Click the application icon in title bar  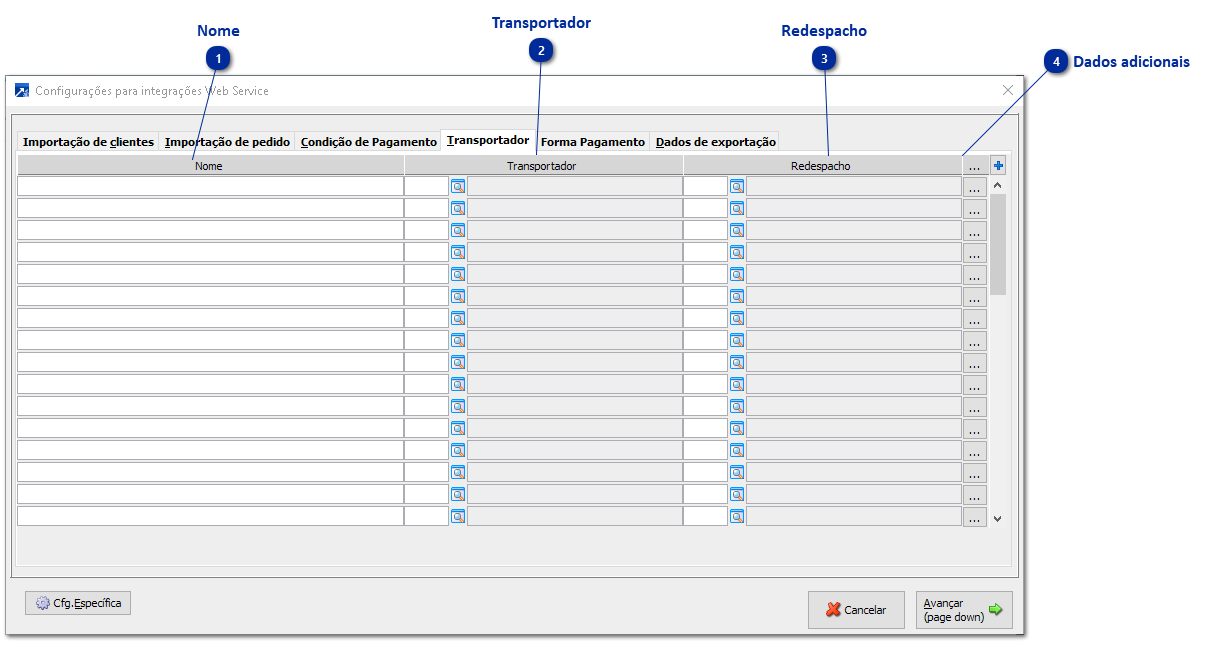[22, 90]
